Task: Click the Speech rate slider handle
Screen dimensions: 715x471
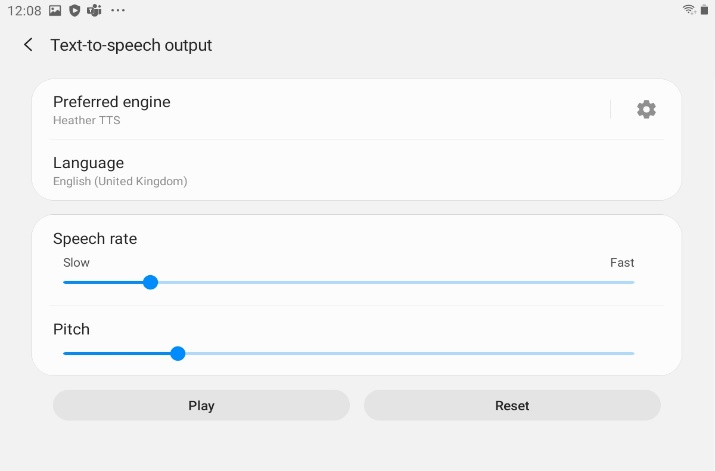Action: 150,282
